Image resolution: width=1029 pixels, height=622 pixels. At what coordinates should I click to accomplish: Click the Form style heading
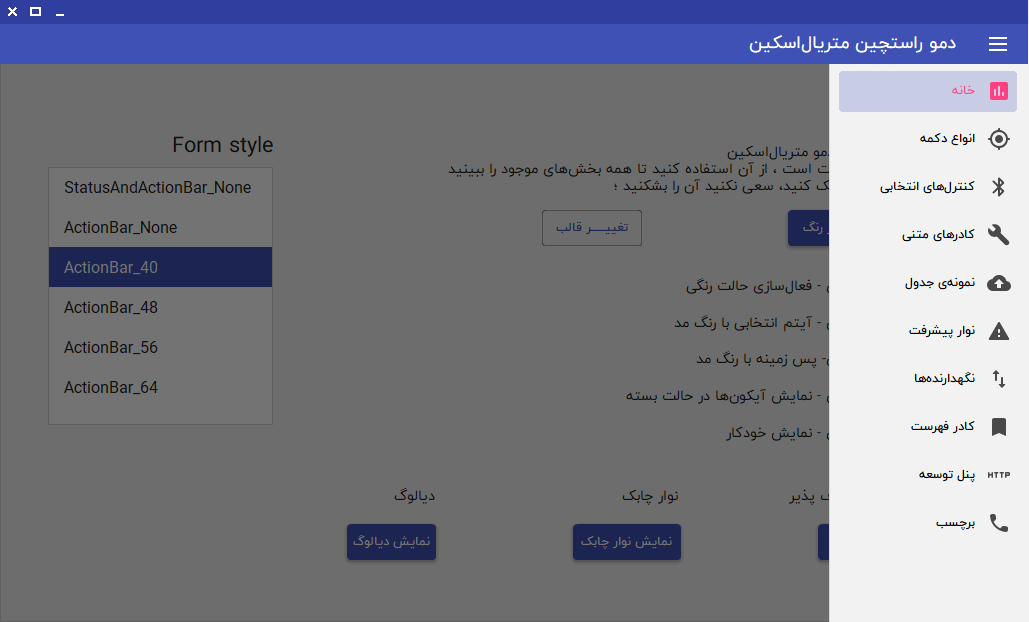pos(222,145)
